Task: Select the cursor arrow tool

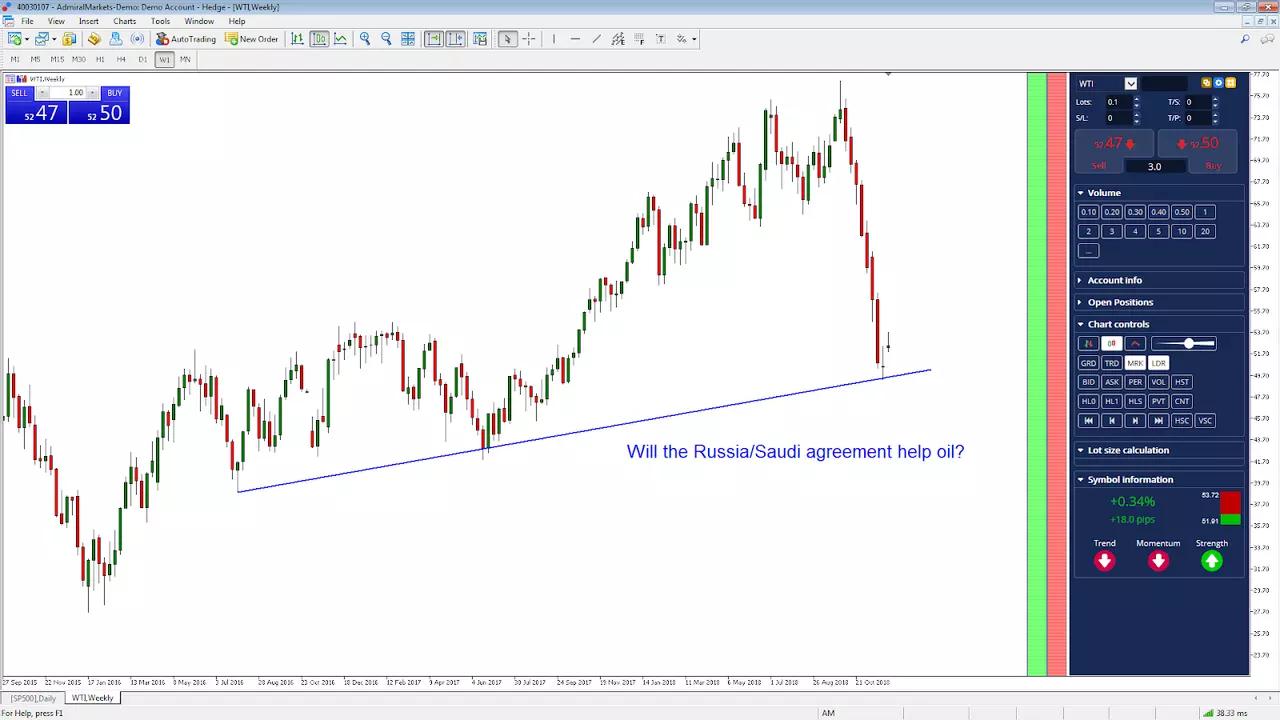Action: point(507,39)
